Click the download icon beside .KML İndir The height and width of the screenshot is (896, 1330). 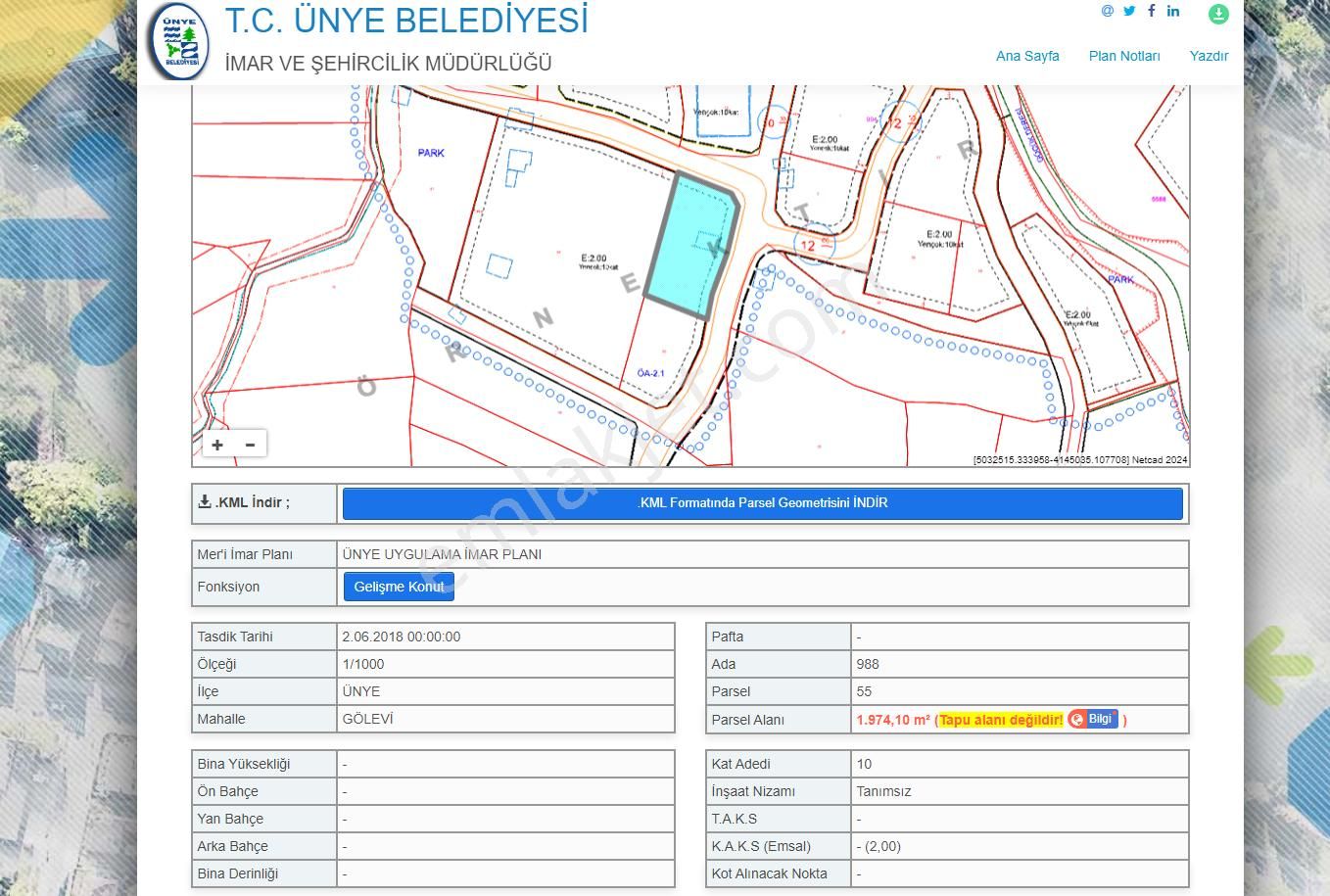point(205,501)
